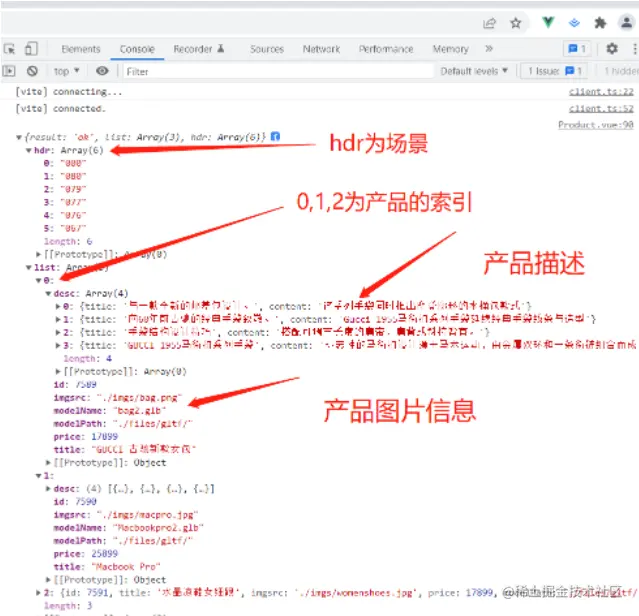
Task: Click the messages badge showing 1
Action: tap(577, 49)
